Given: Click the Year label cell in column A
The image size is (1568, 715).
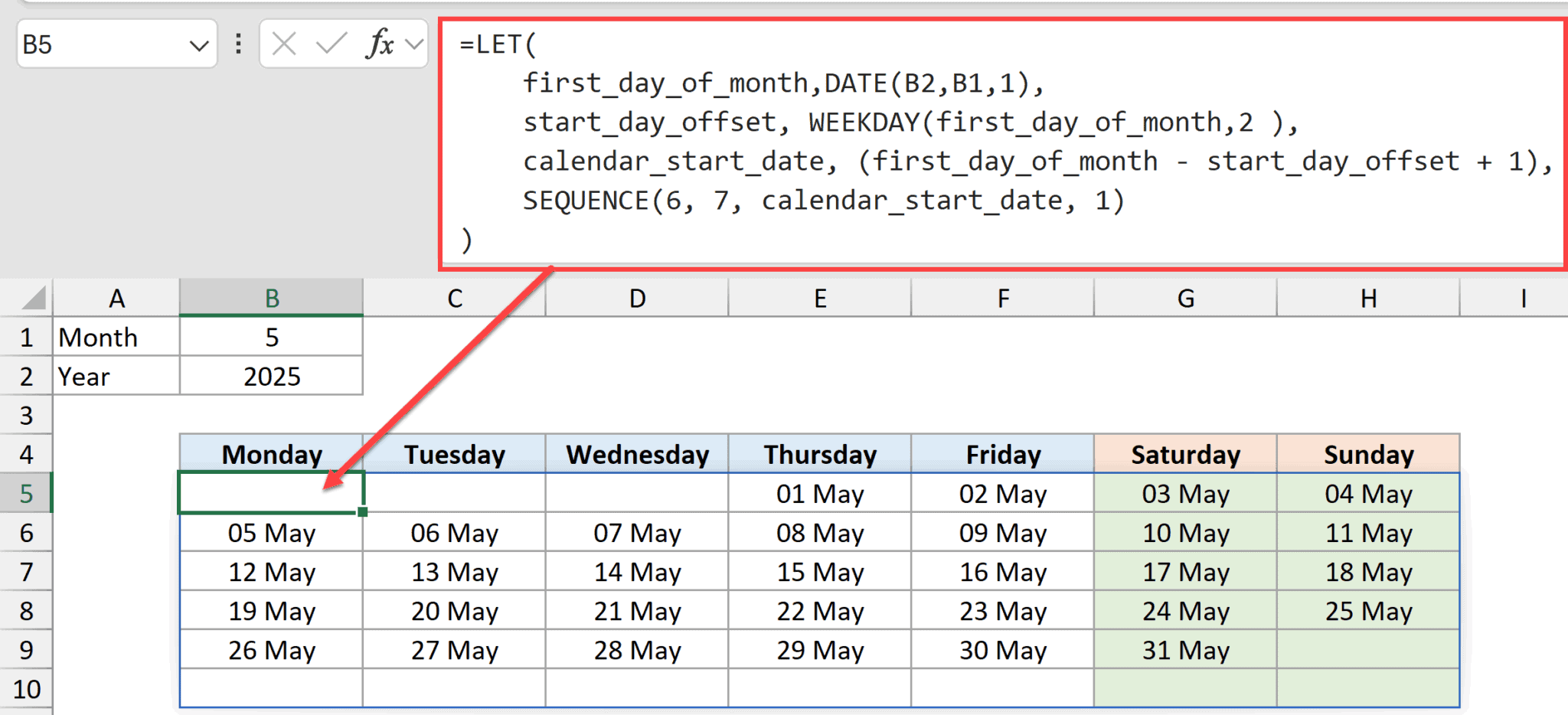Looking at the screenshot, I should (116, 376).
